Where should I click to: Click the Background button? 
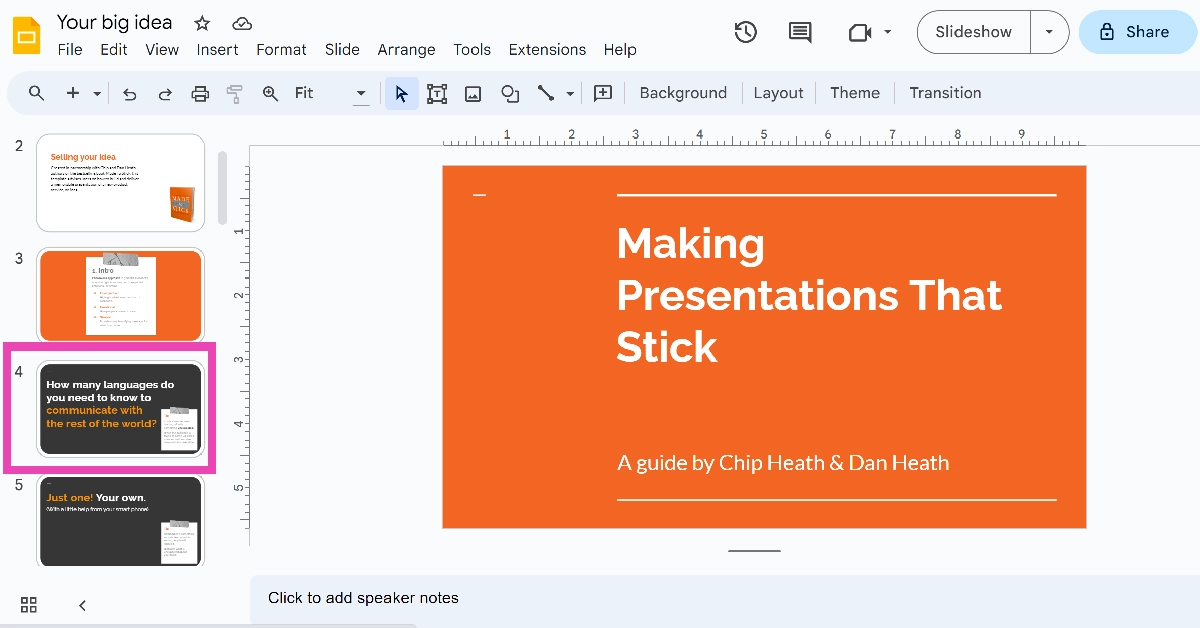(683, 93)
